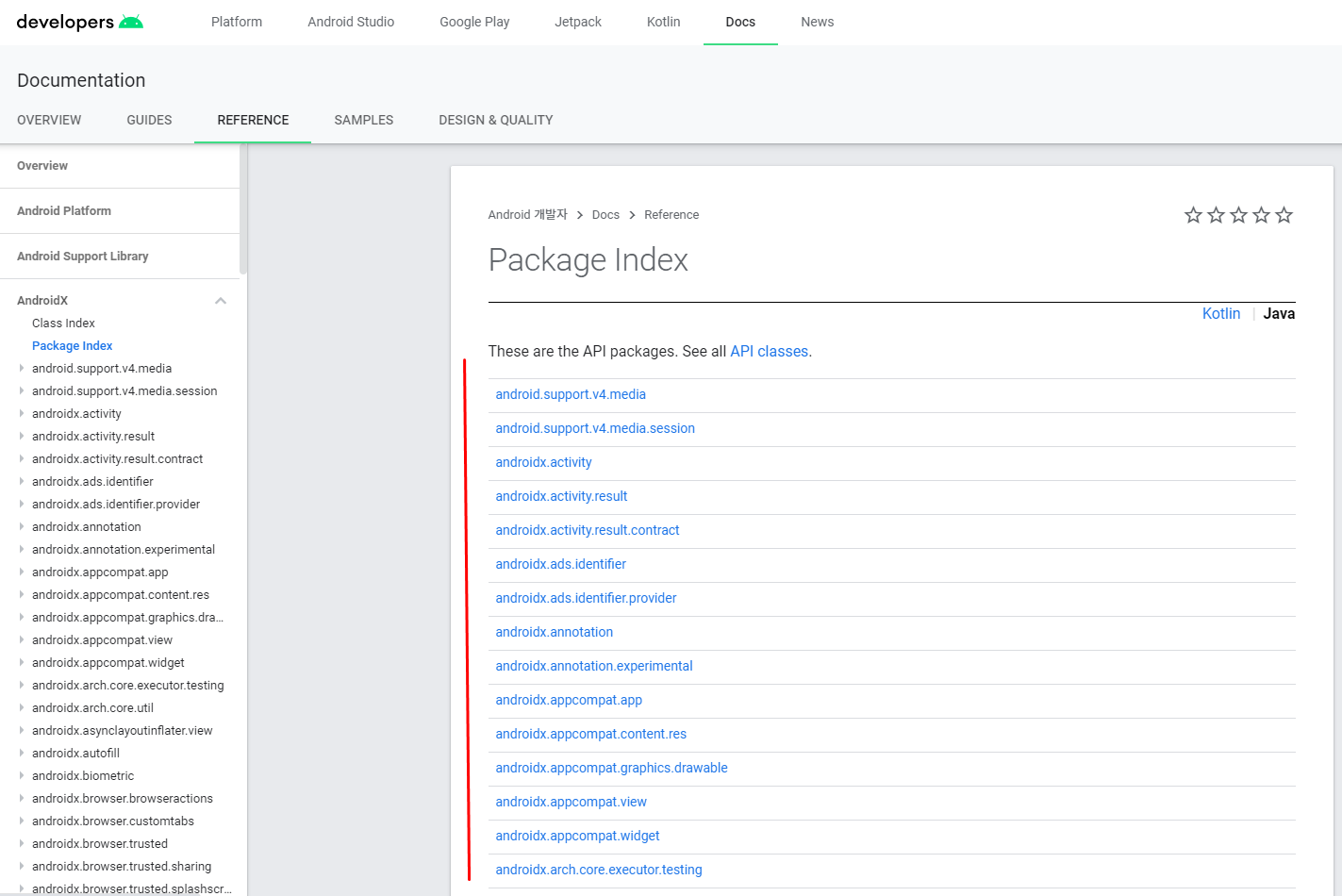1342x896 pixels.
Task: Click the sidebar vertical scrollbar
Action: tap(243, 209)
